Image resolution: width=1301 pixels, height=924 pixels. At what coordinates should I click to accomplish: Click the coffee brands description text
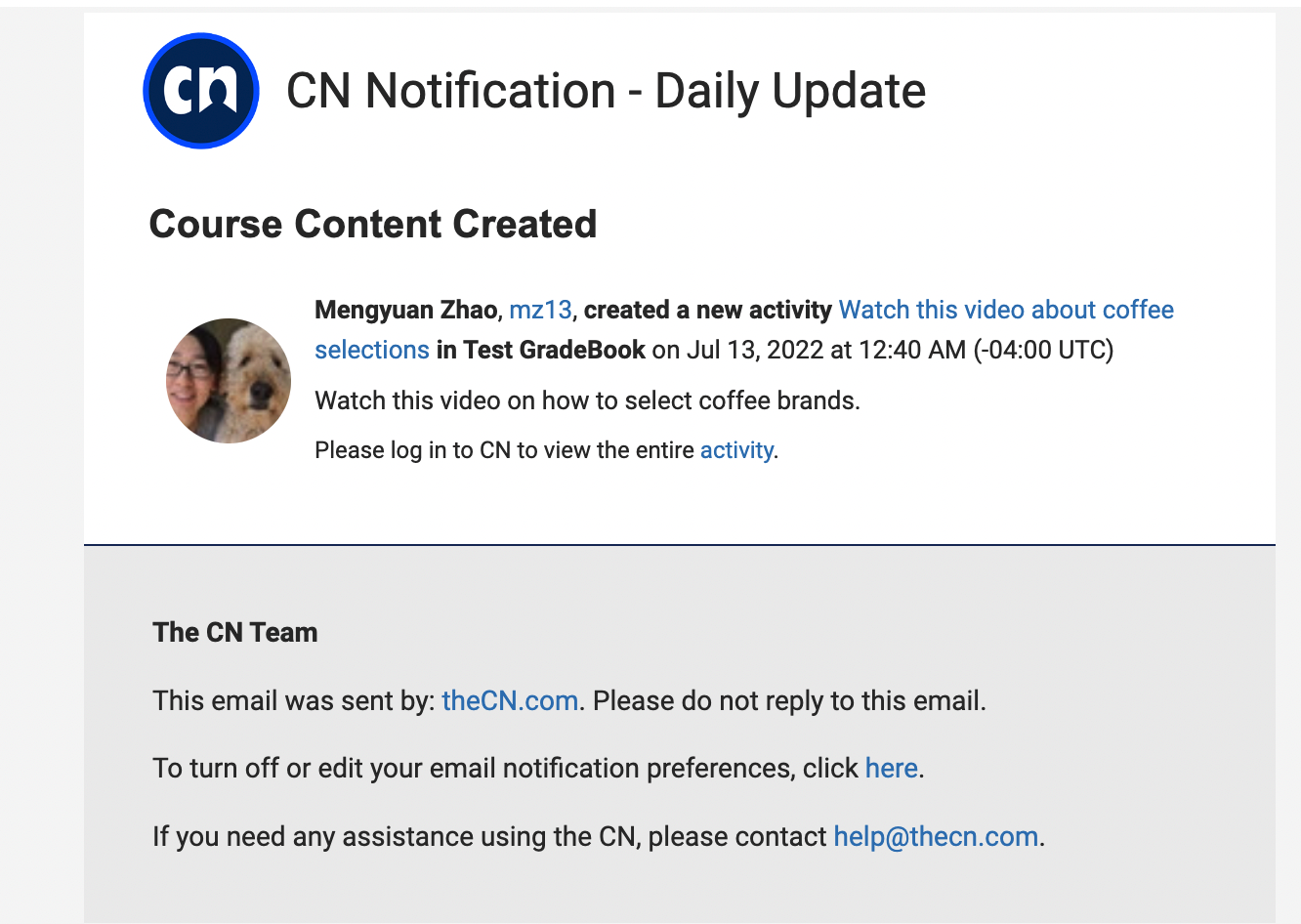(587, 400)
